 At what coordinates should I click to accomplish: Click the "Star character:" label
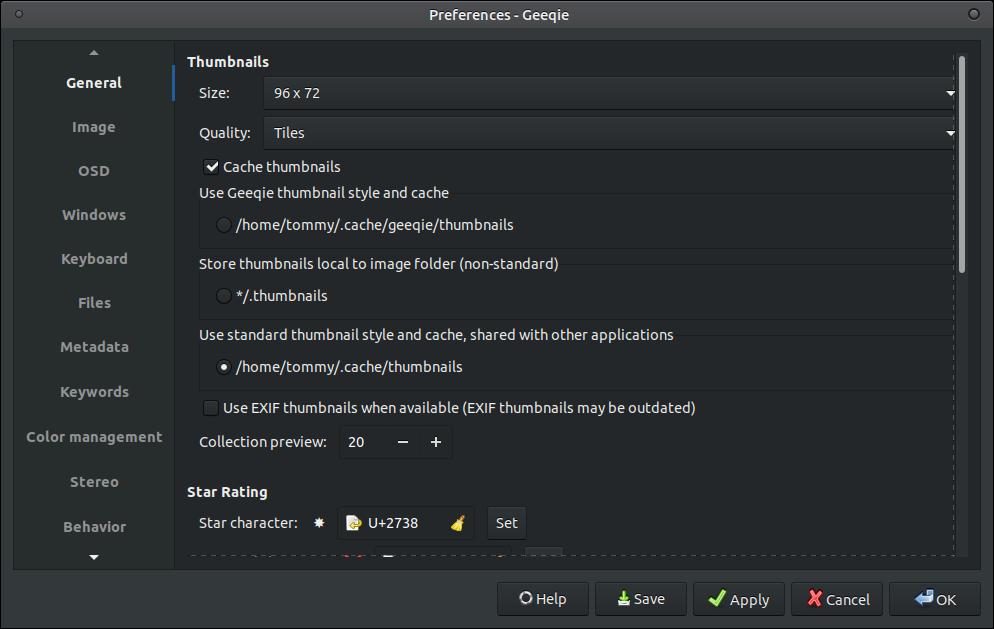[x=248, y=523]
